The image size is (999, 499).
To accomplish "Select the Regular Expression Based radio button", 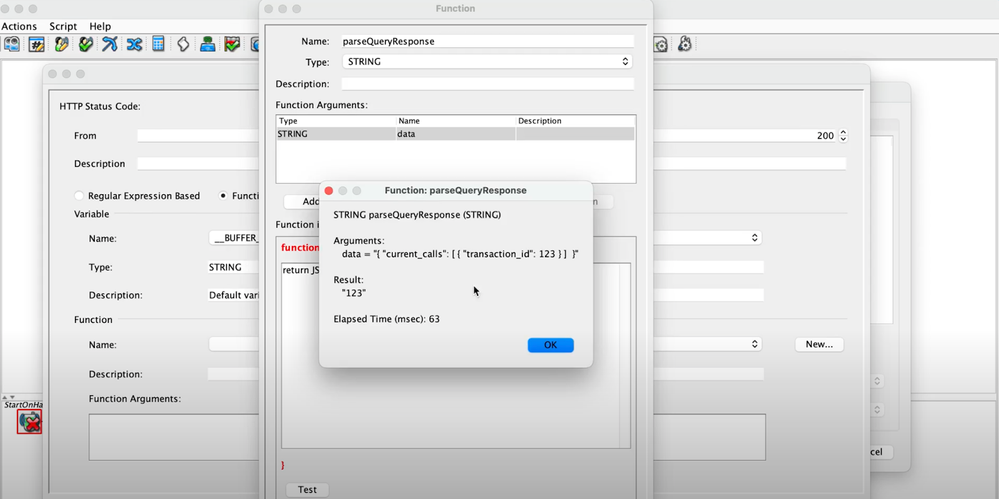I will [x=79, y=196].
